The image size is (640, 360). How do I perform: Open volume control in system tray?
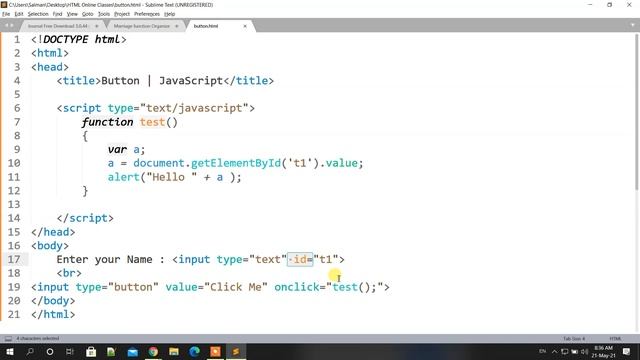[x=584, y=351]
